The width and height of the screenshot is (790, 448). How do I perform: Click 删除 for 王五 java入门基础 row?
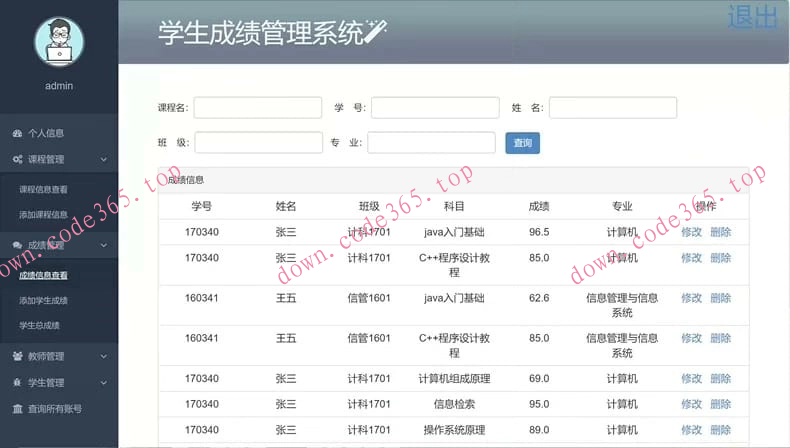(720, 298)
